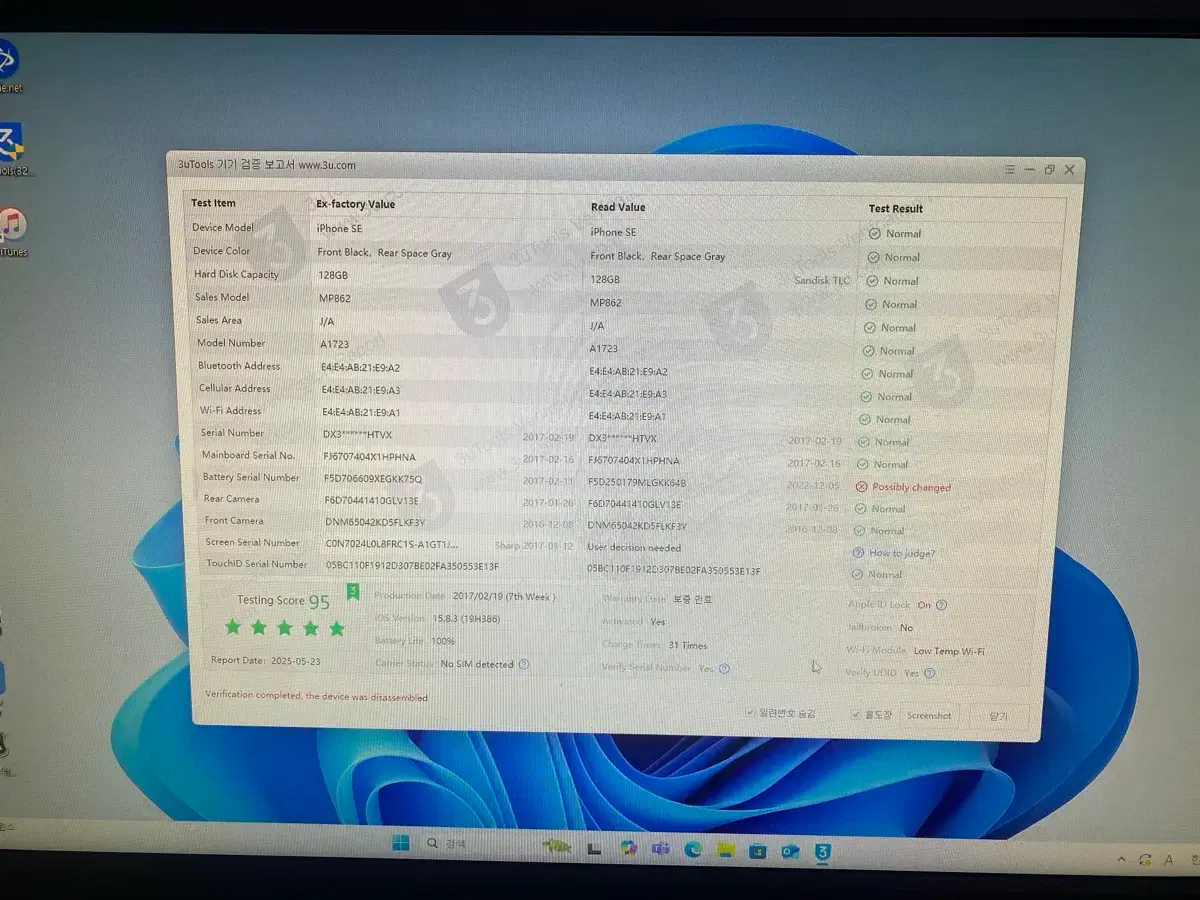
Task: Launch Microsoft Teams from the taskbar
Action: click(660, 849)
